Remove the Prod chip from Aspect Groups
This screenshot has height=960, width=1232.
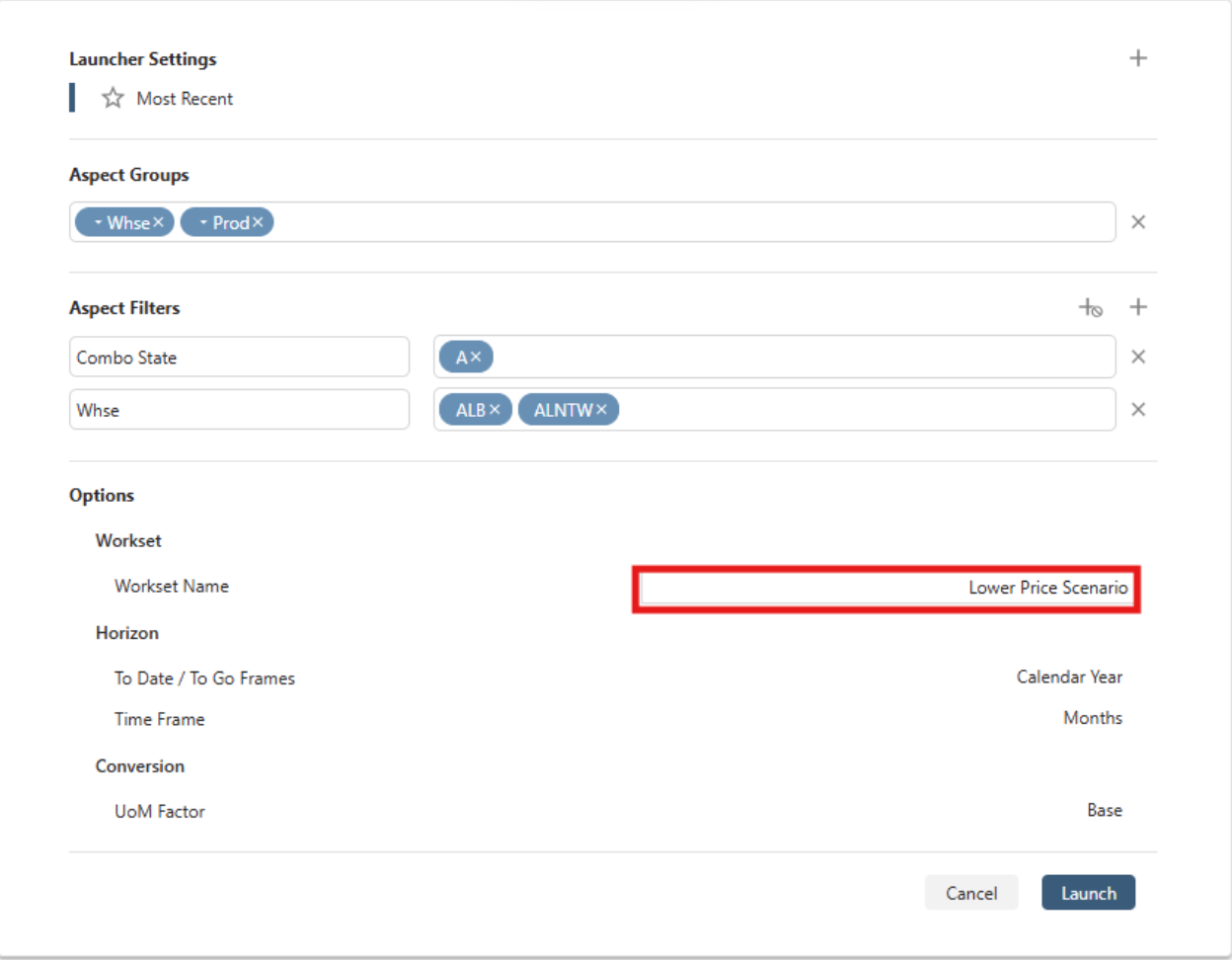tap(258, 222)
